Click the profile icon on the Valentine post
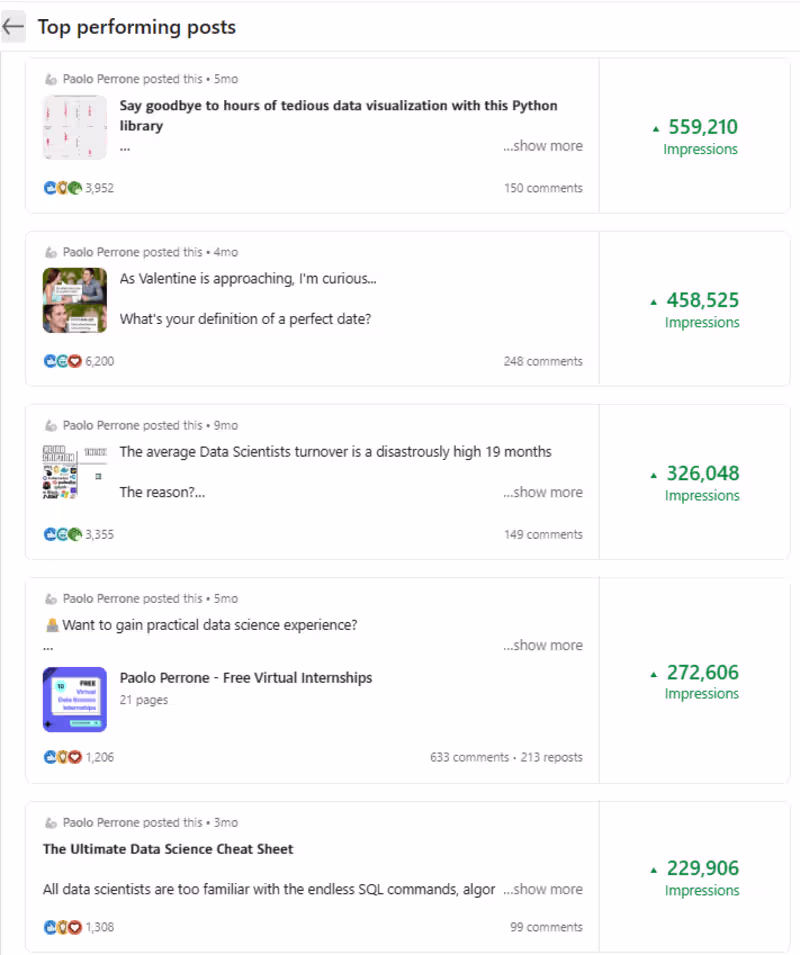The height and width of the screenshot is (955, 800). coord(51,252)
